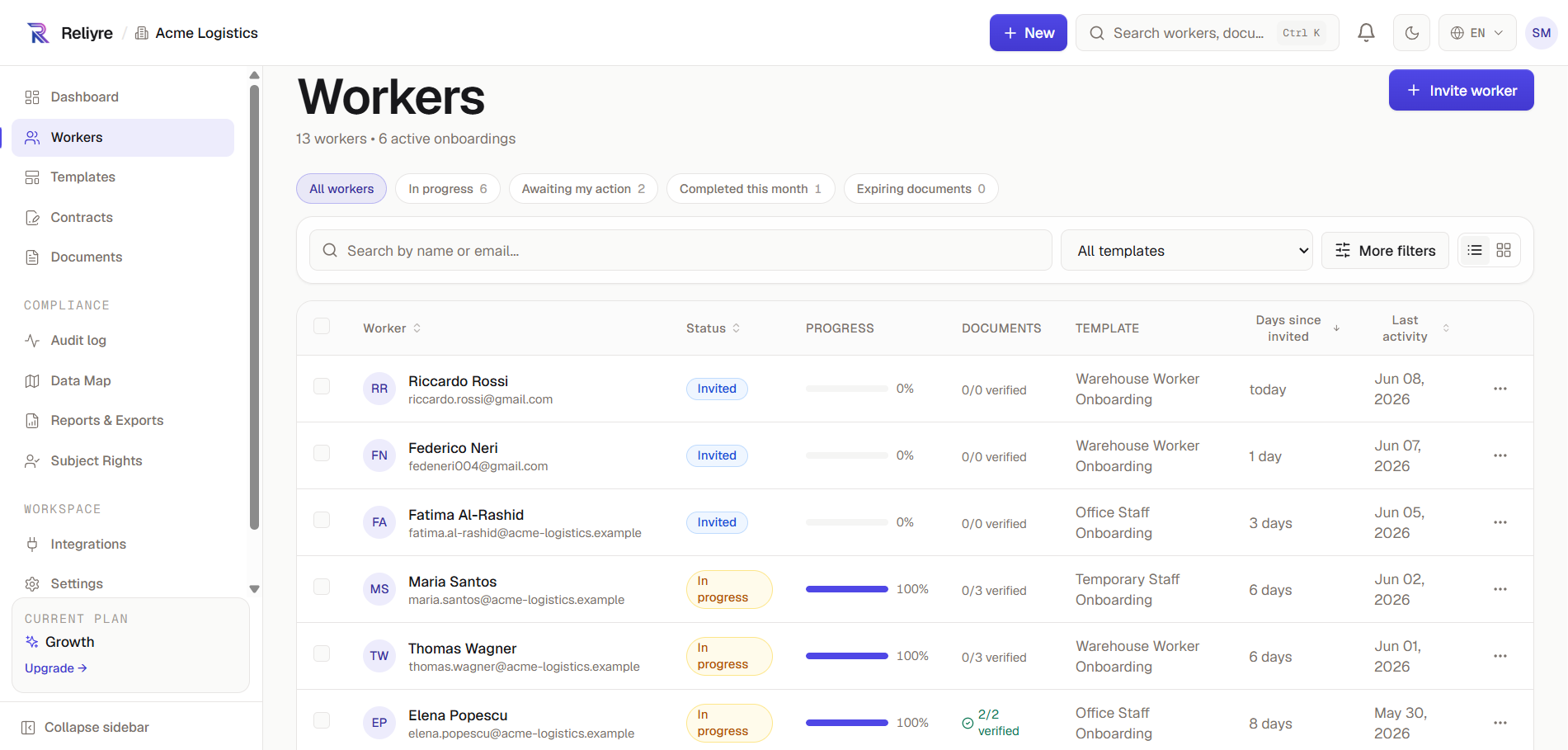Open Subject Rights in the sidebar

[123, 461]
